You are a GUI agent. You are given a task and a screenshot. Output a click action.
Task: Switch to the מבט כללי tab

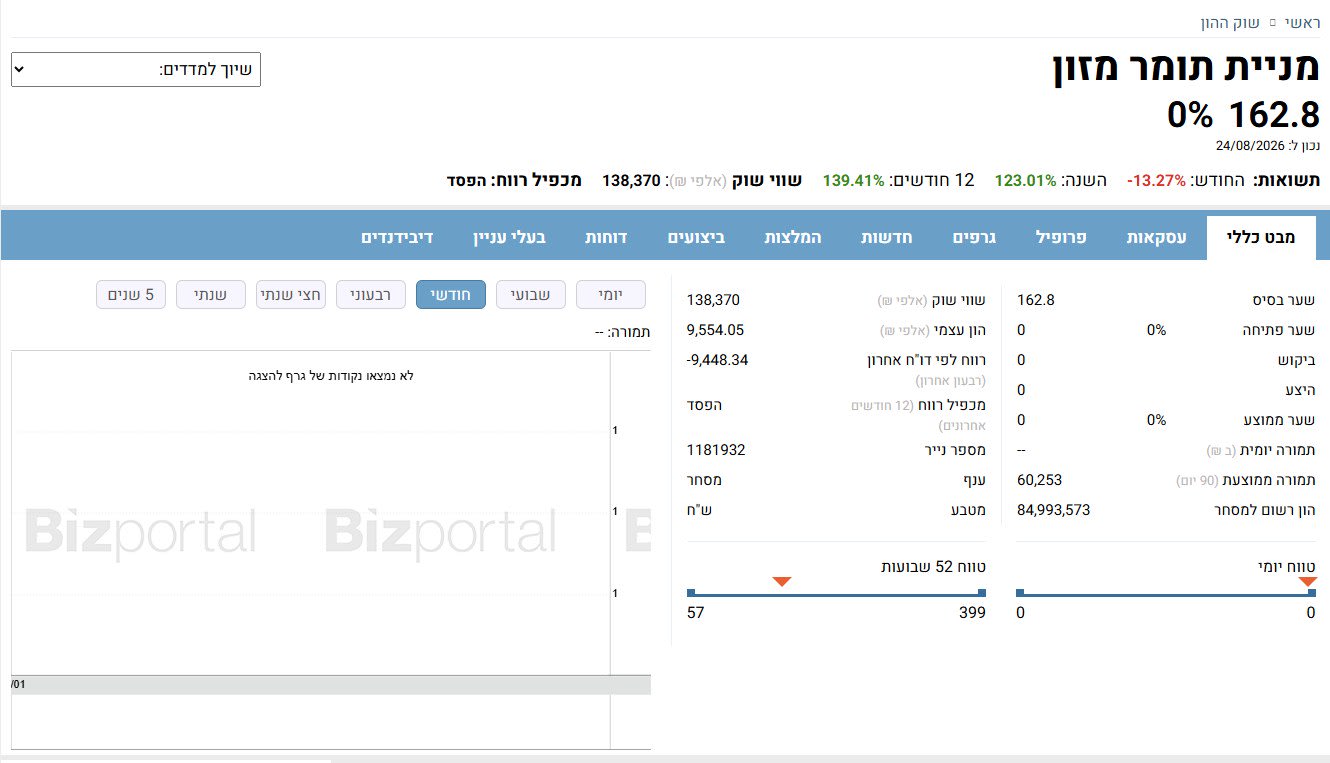point(1261,237)
